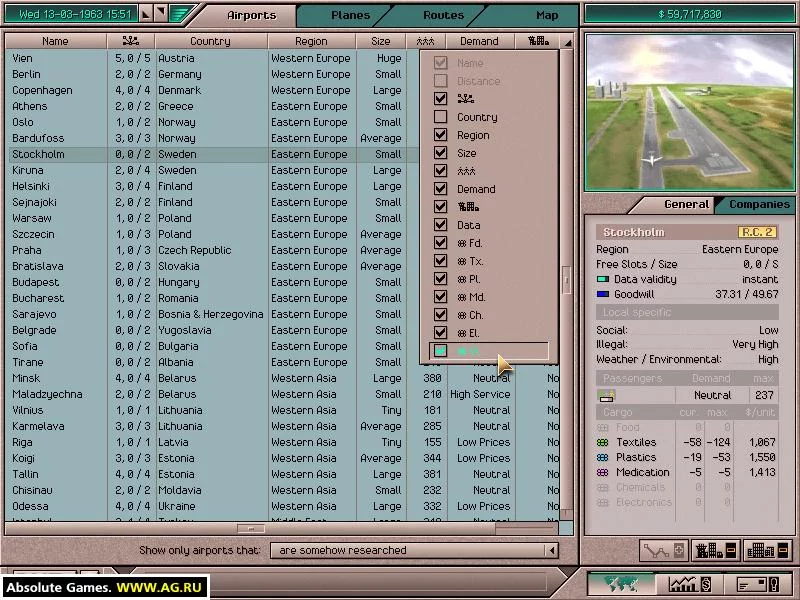Switch to the Planes tab

pyautogui.click(x=351, y=15)
